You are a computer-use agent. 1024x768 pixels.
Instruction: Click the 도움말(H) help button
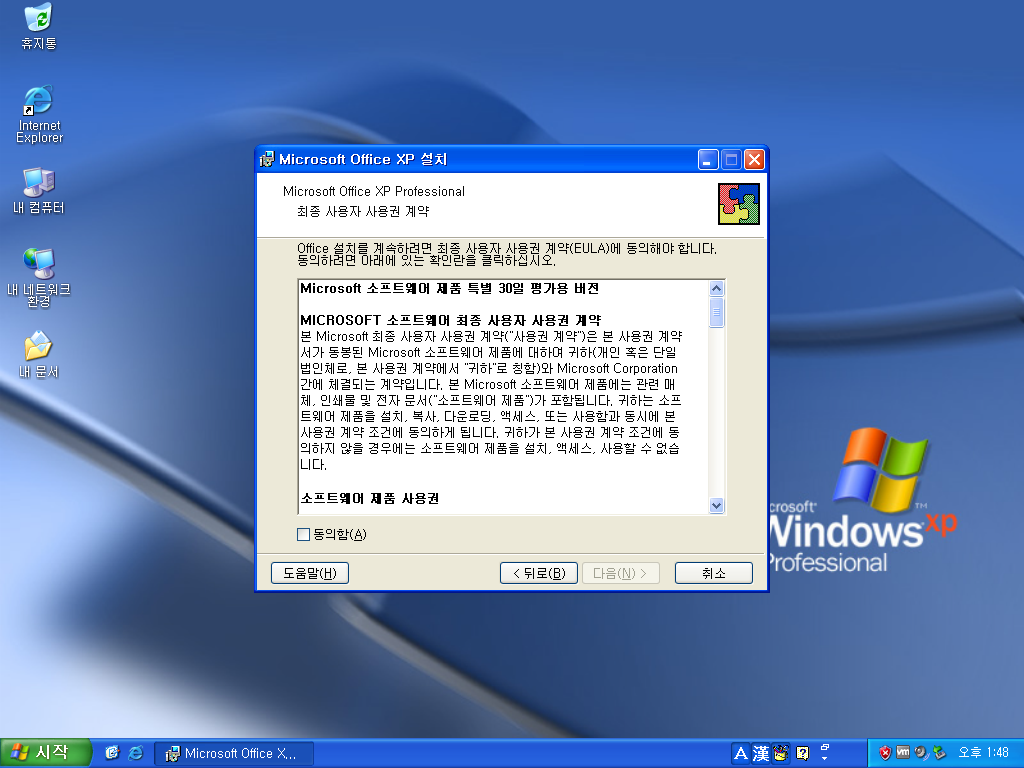pos(310,573)
